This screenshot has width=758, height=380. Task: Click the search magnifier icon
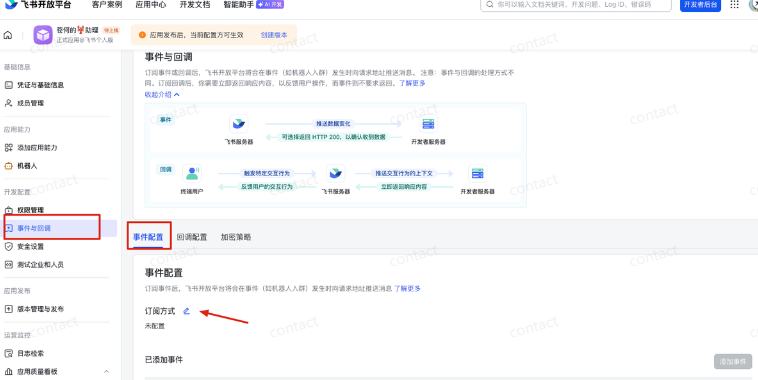tap(490, 4)
